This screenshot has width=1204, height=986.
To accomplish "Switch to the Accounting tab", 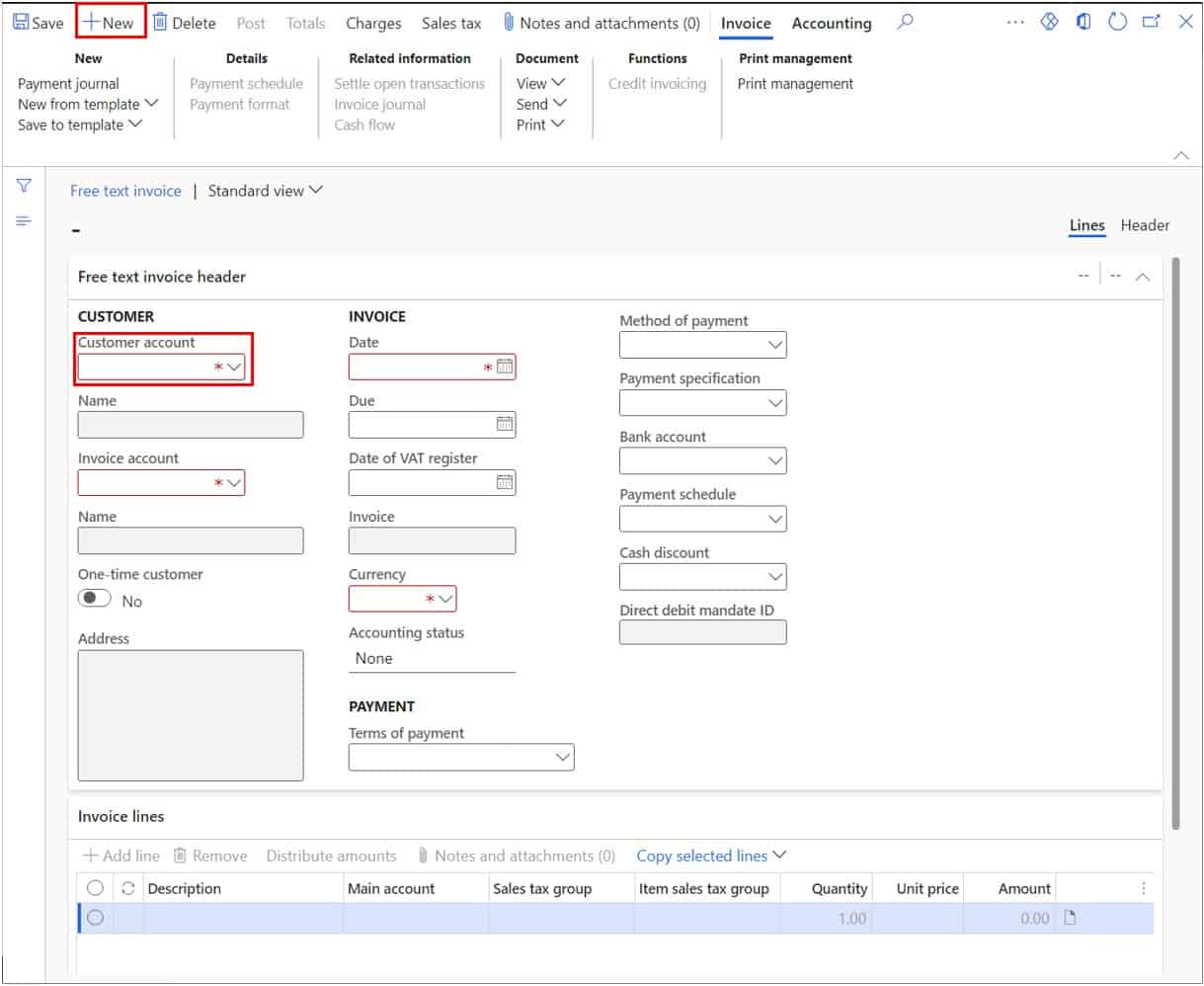I will [831, 22].
